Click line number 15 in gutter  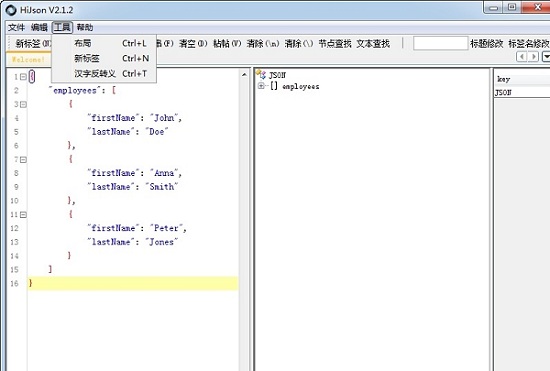click(x=14, y=270)
